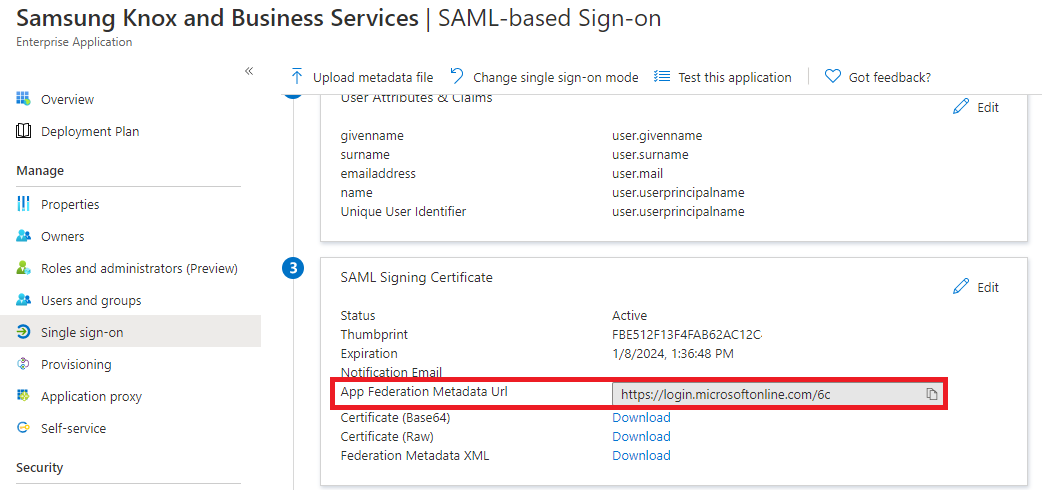Click the Properties bars icon
This screenshot has width=1042, height=490.
click(23, 204)
